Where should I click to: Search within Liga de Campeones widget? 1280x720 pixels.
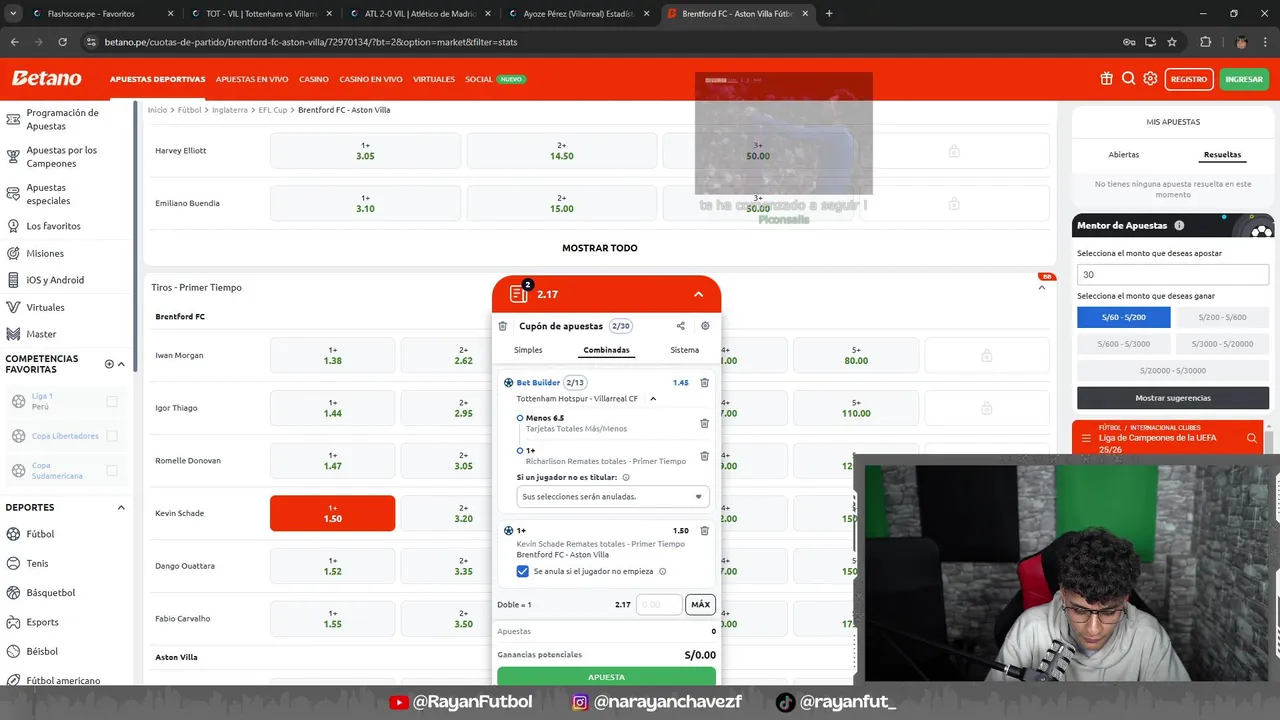click(x=1251, y=438)
